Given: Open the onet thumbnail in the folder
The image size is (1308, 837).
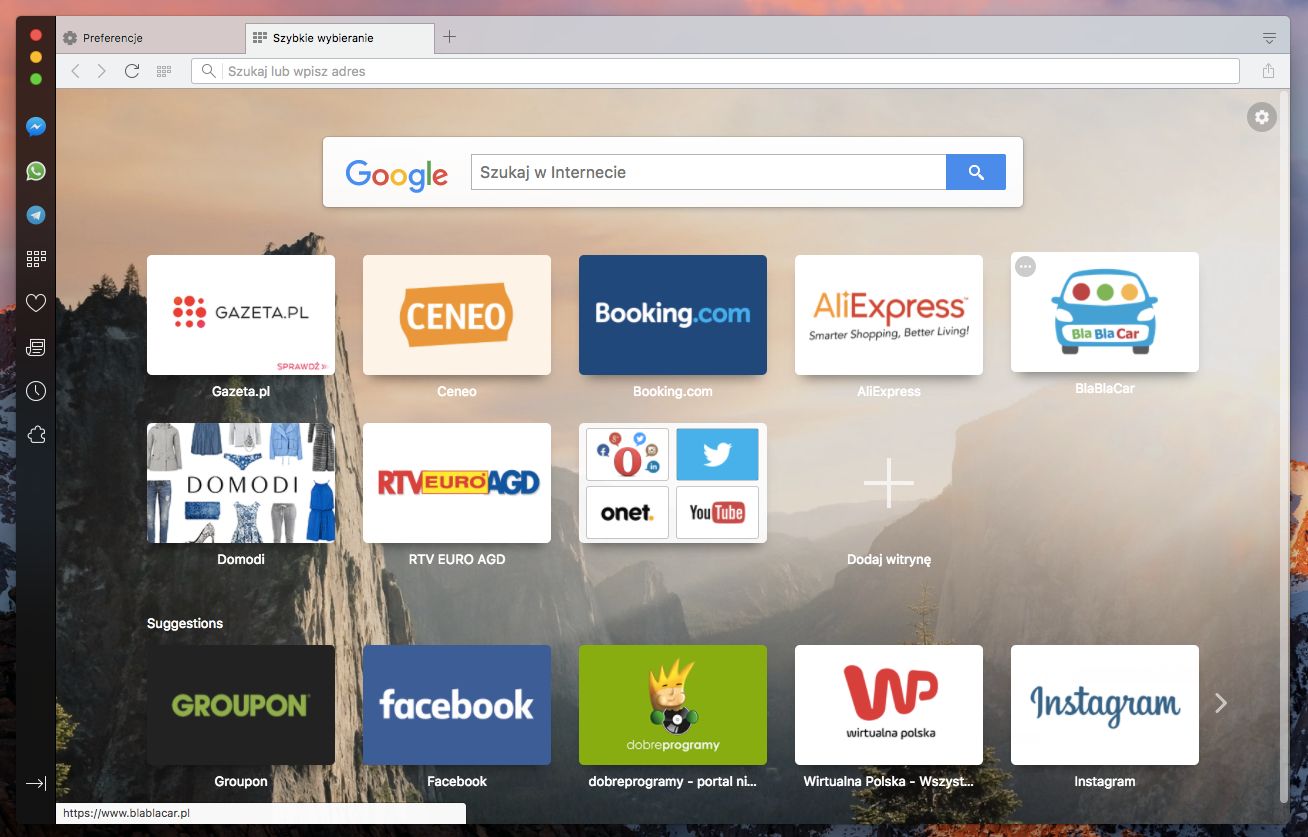Looking at the screenshot, I should coord(627,512).
